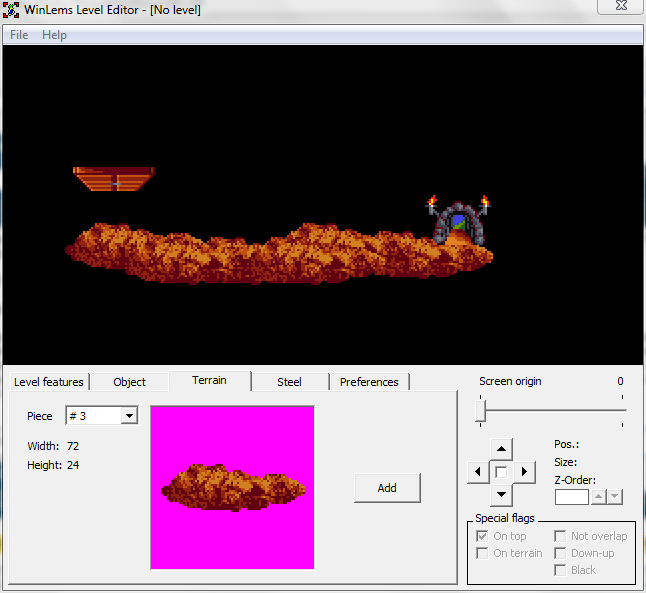This screenshot has height=593, width=646.
Task: Click the Height value 24
Action: click(x=73, y=465)
